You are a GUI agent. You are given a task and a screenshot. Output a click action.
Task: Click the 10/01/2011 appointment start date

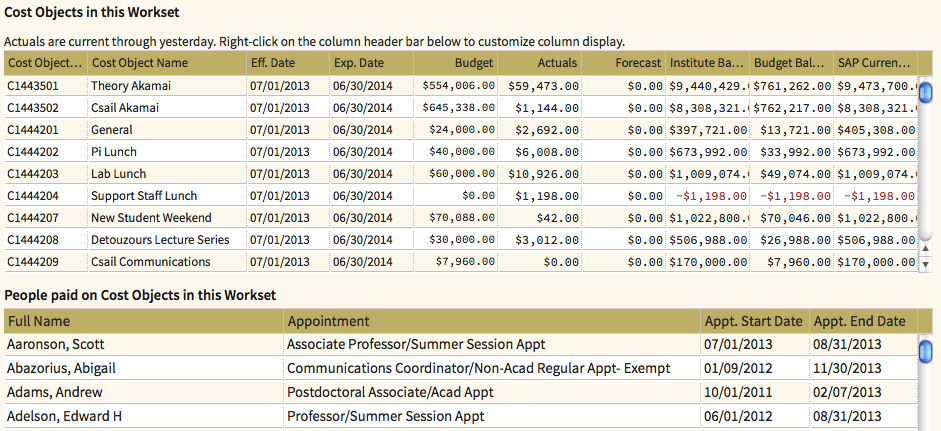[x=738, y=392]
